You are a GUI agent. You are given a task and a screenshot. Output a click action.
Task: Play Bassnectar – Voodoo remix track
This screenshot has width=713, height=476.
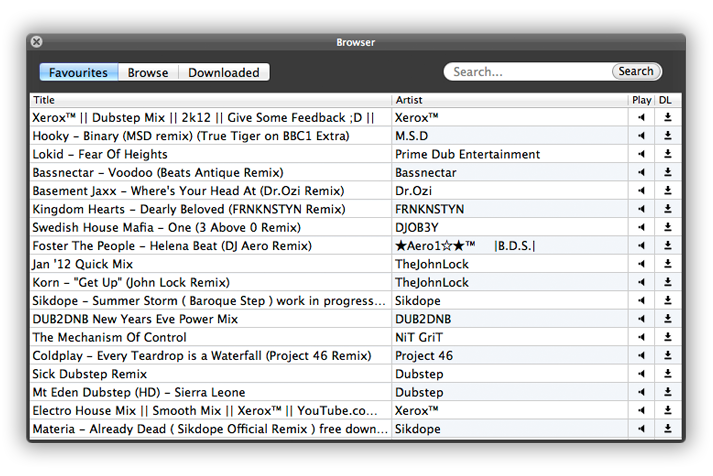642,173
